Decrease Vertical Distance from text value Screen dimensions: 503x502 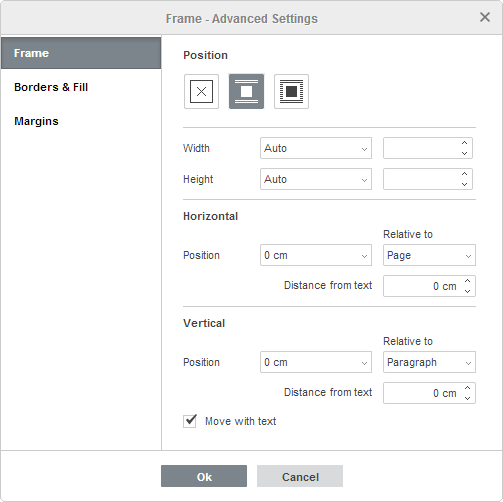[467, 398]
